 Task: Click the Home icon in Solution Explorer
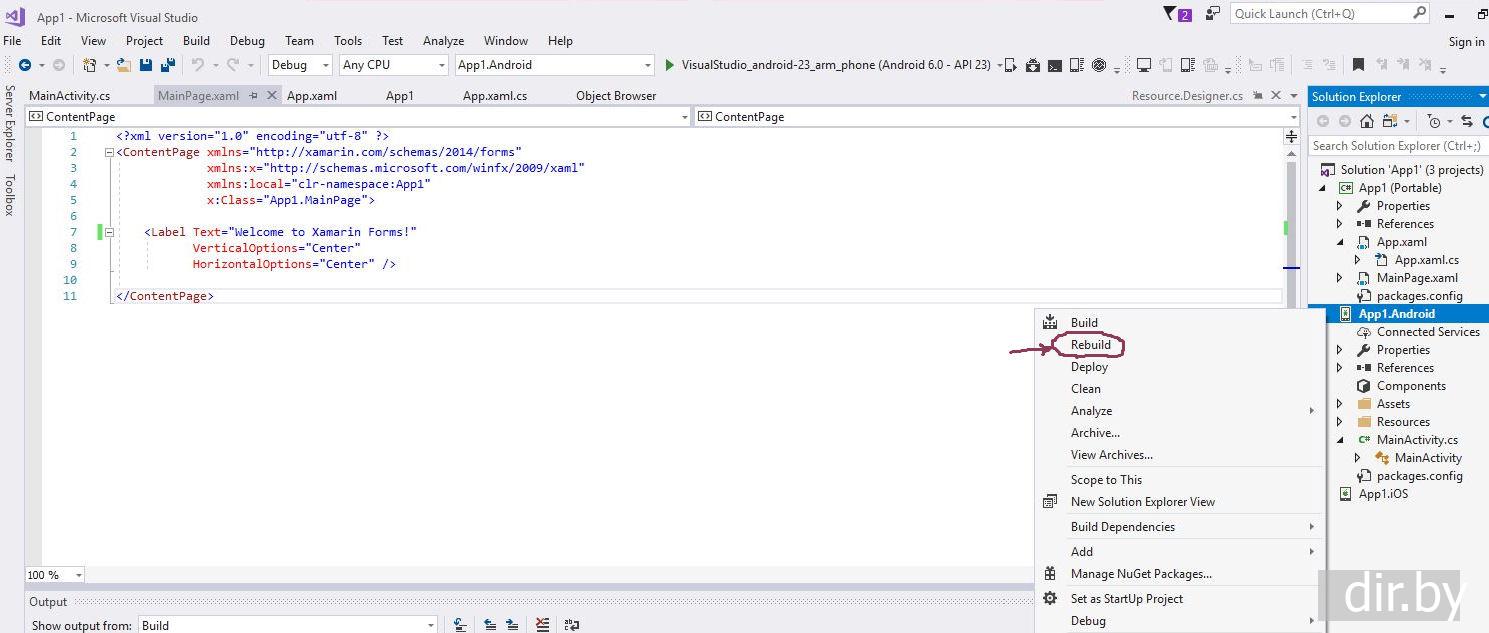[x=1366, y=121]
